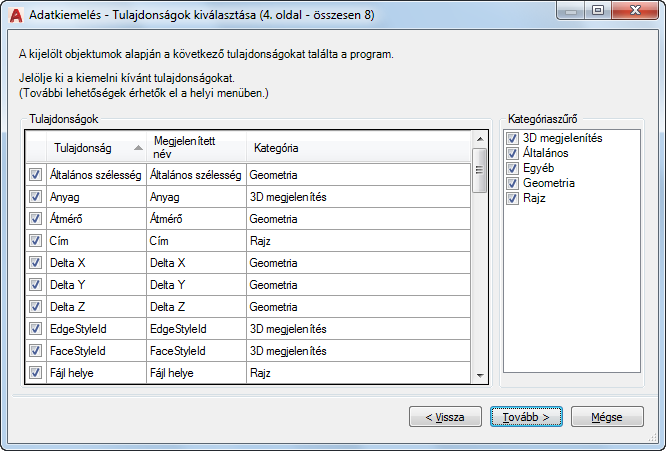
Task: Disable the 3D megjelenítés category filter
Action: click(513, 138)
